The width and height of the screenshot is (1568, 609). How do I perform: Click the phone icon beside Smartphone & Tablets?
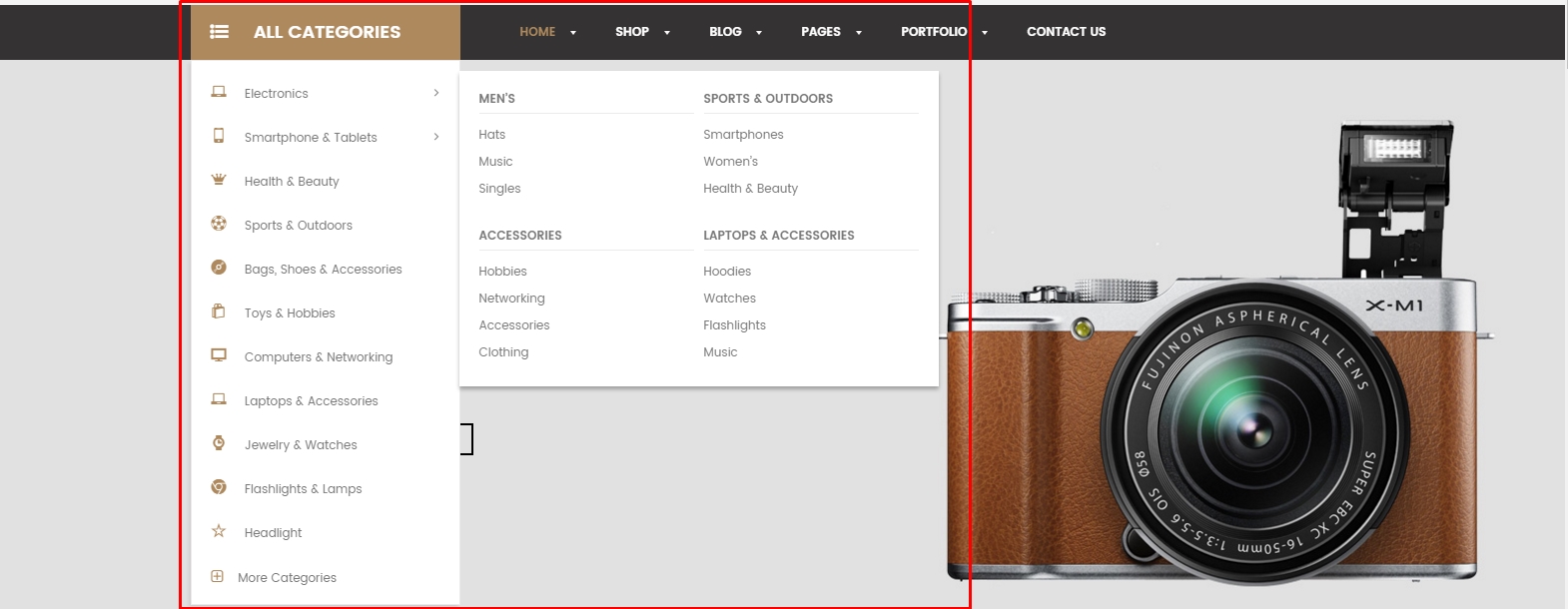click(x=219, y=136)
